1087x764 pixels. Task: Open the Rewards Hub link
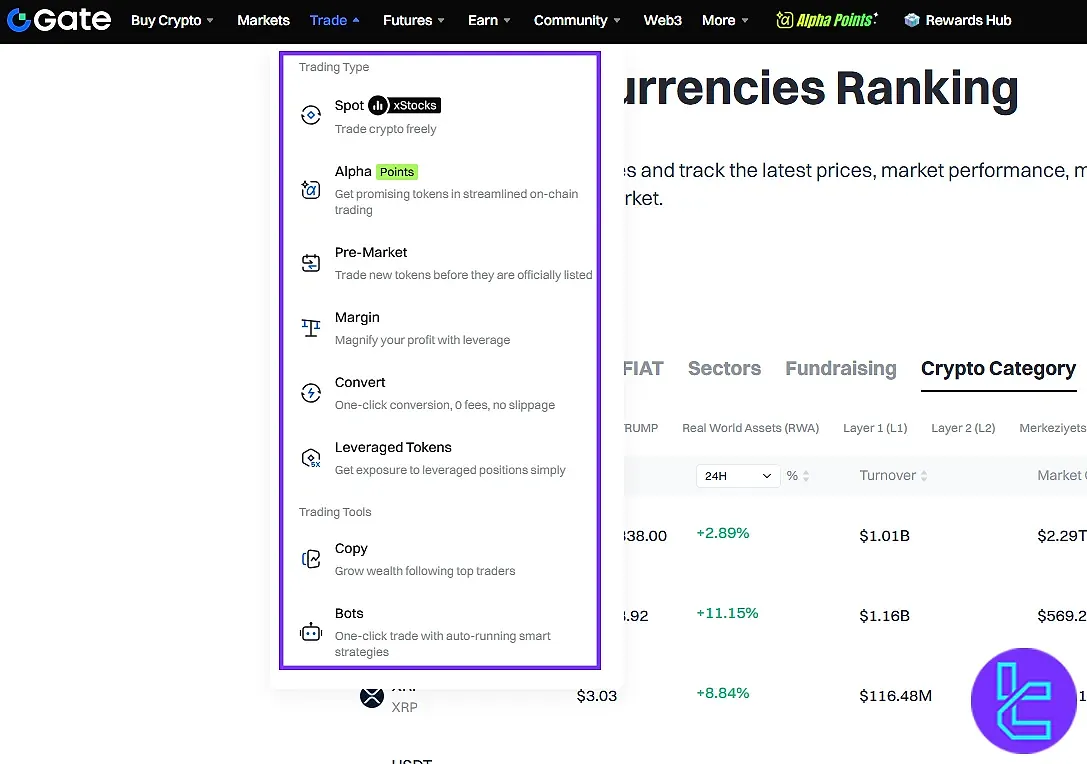tap(957, 20)
